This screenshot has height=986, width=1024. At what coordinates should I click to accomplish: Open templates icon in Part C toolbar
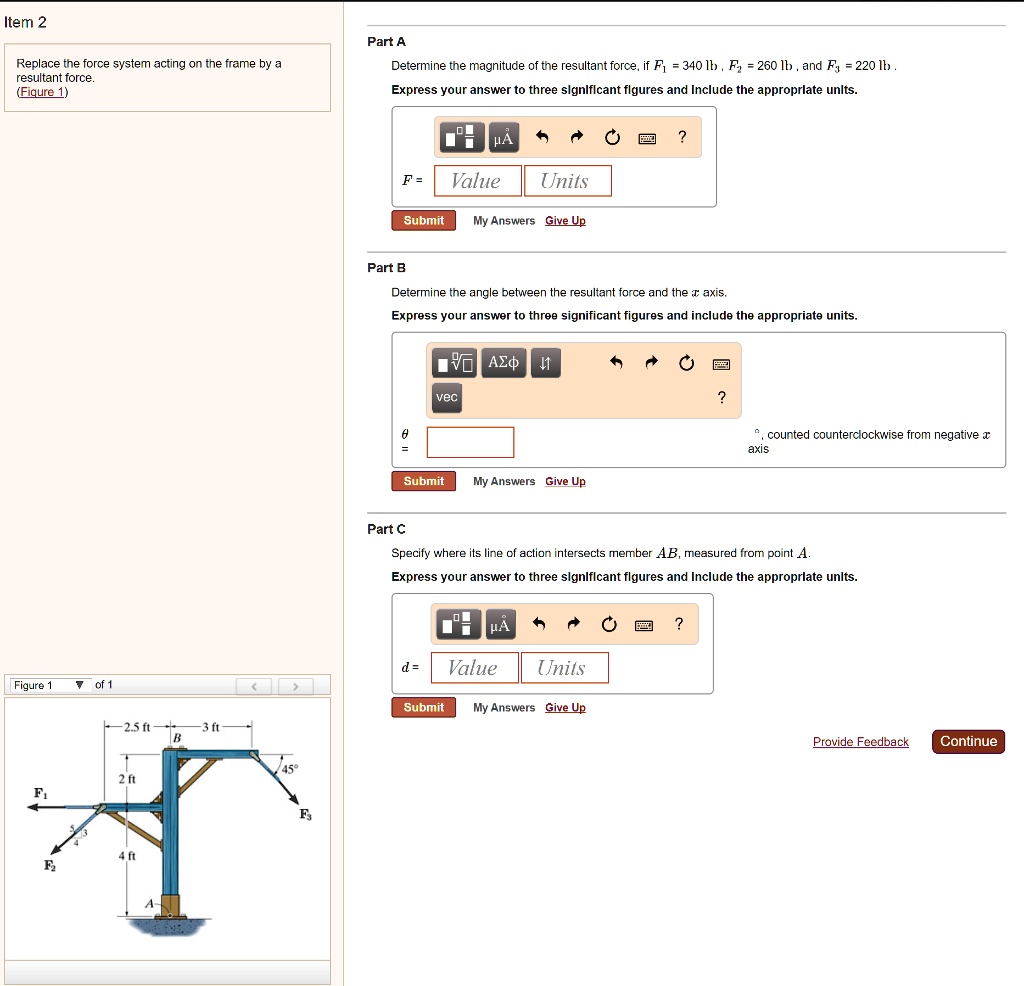(458, 624)
